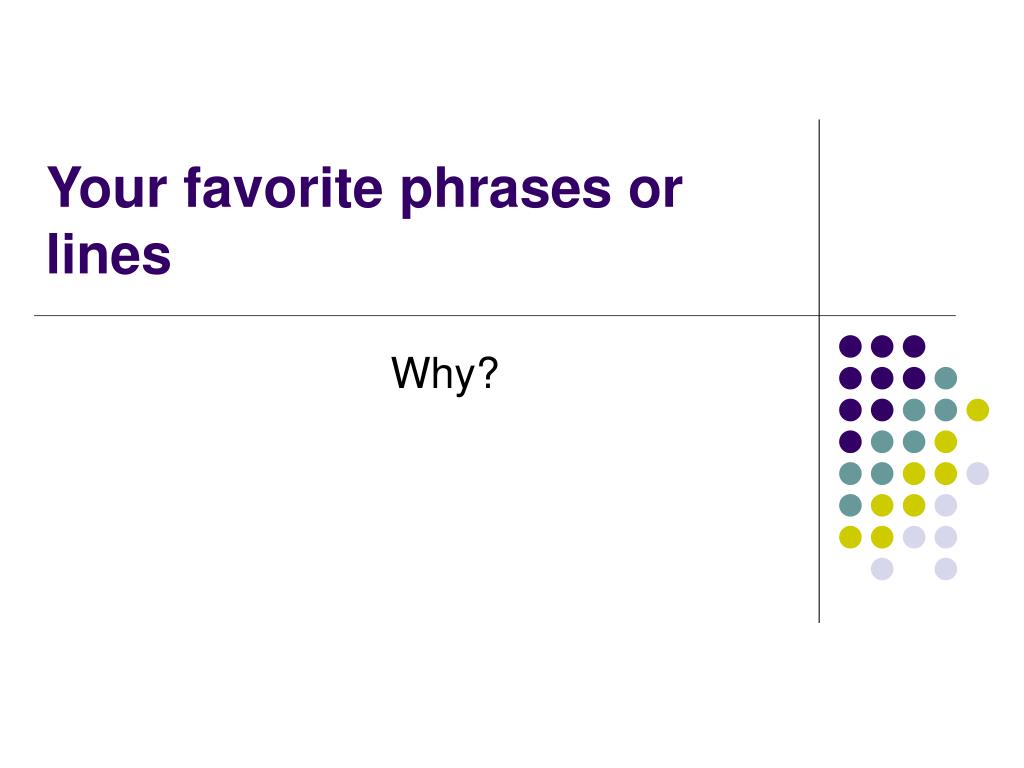Screen dimensions: 1024x768
Task: Select the first purple dot in the top dot row
Action: (850, 346)
